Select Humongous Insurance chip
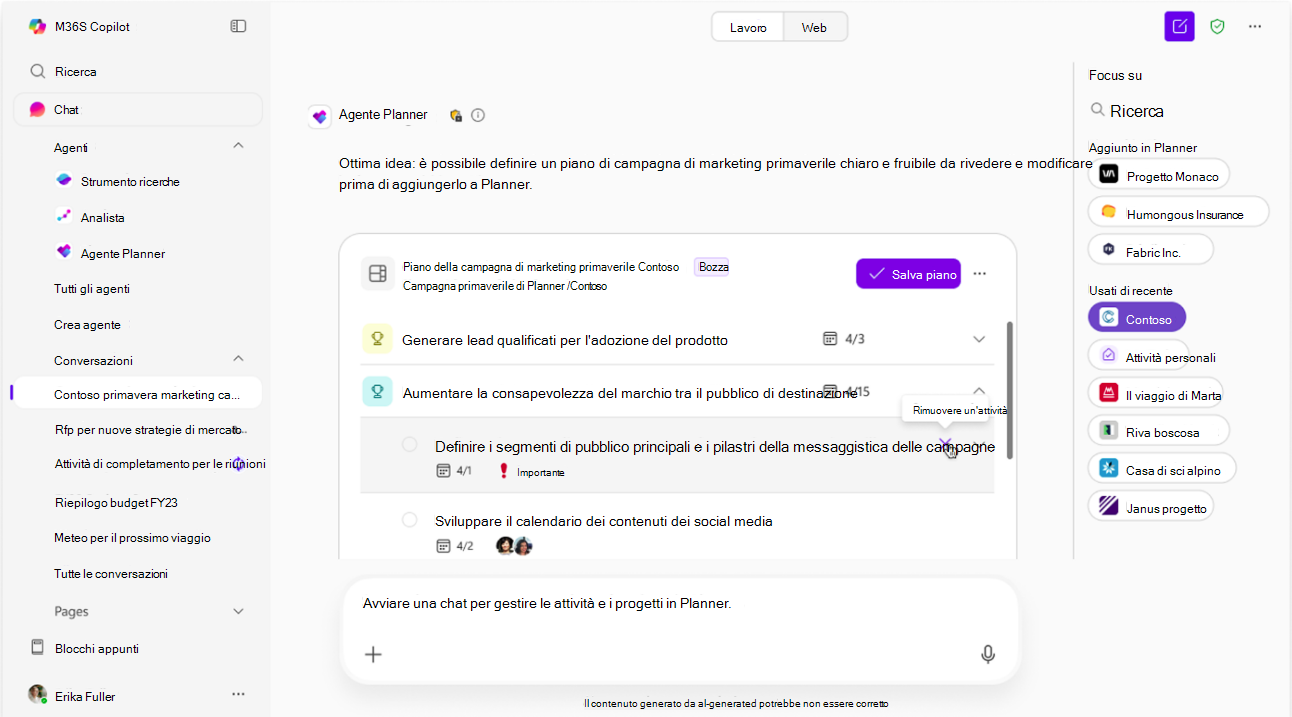1292x717 pixels. coord(1179,213)
